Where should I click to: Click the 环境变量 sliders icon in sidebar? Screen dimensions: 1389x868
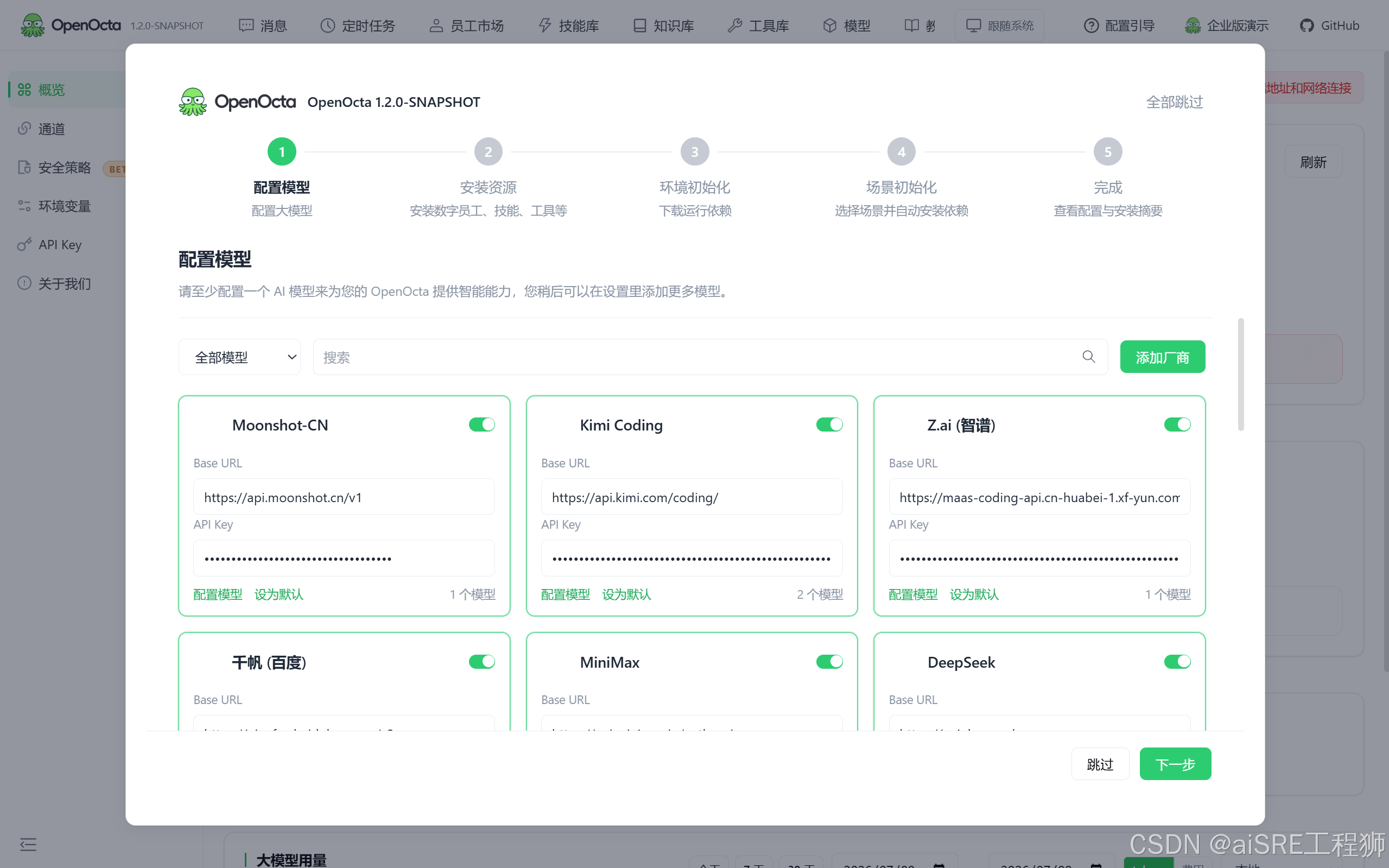click(x=24, y=206)
